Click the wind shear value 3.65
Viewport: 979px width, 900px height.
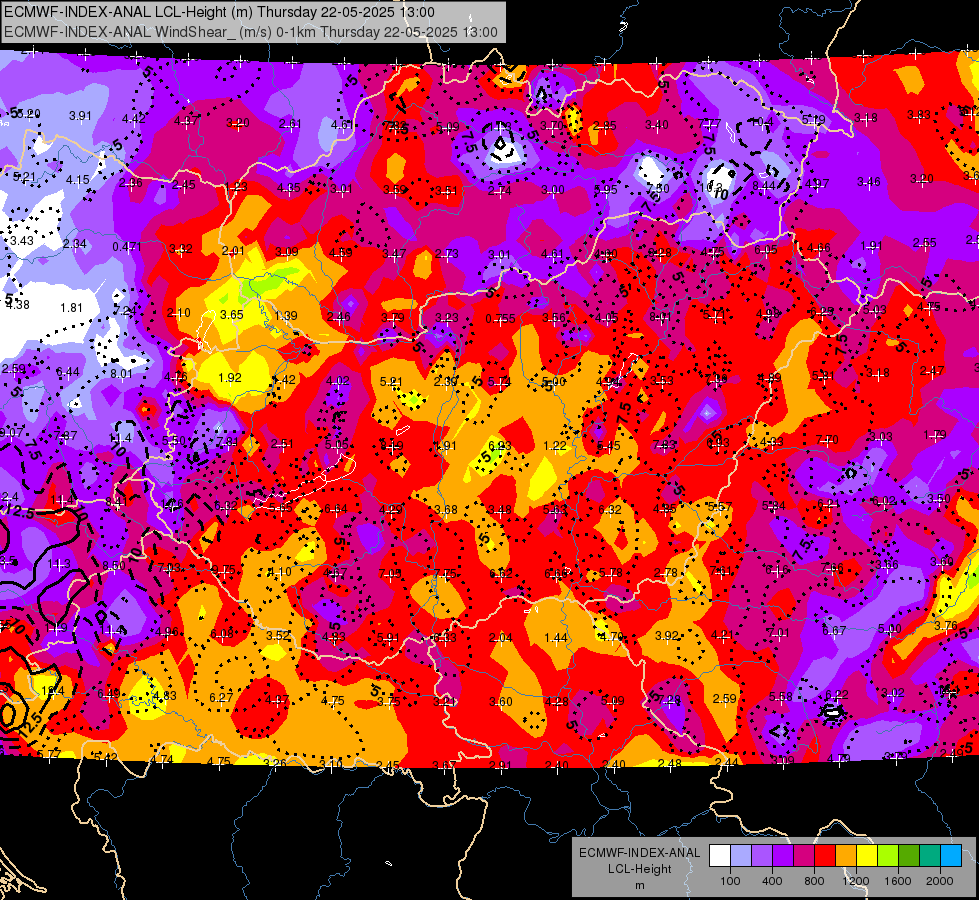(232, 315)
